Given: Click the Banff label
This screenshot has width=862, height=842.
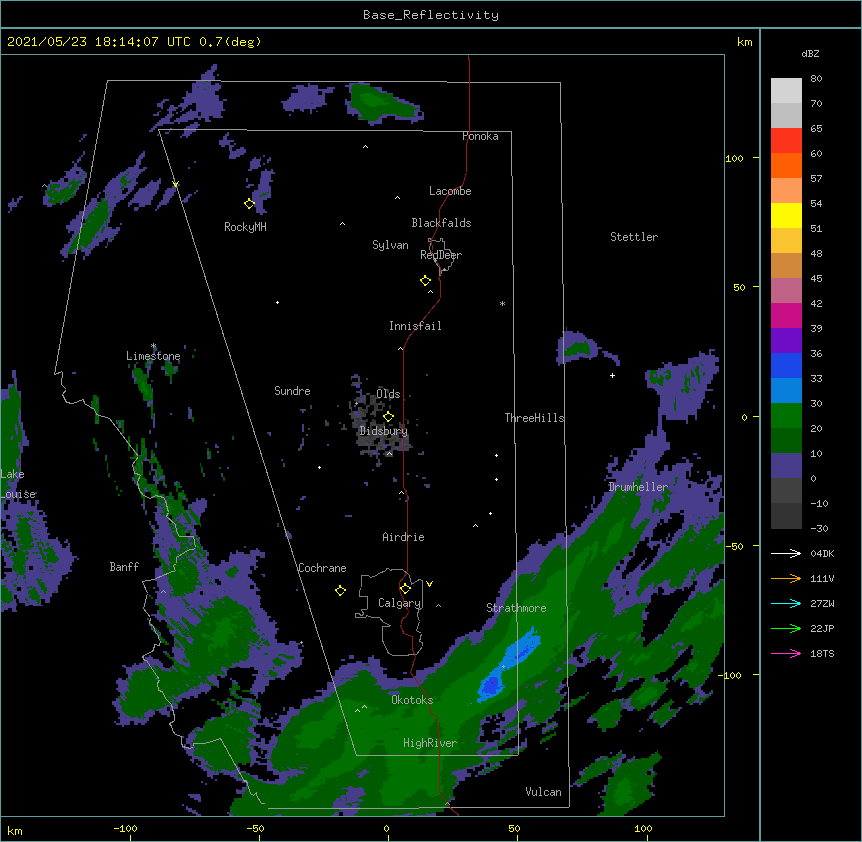Looking at the screenshot, I should (124, 567).
